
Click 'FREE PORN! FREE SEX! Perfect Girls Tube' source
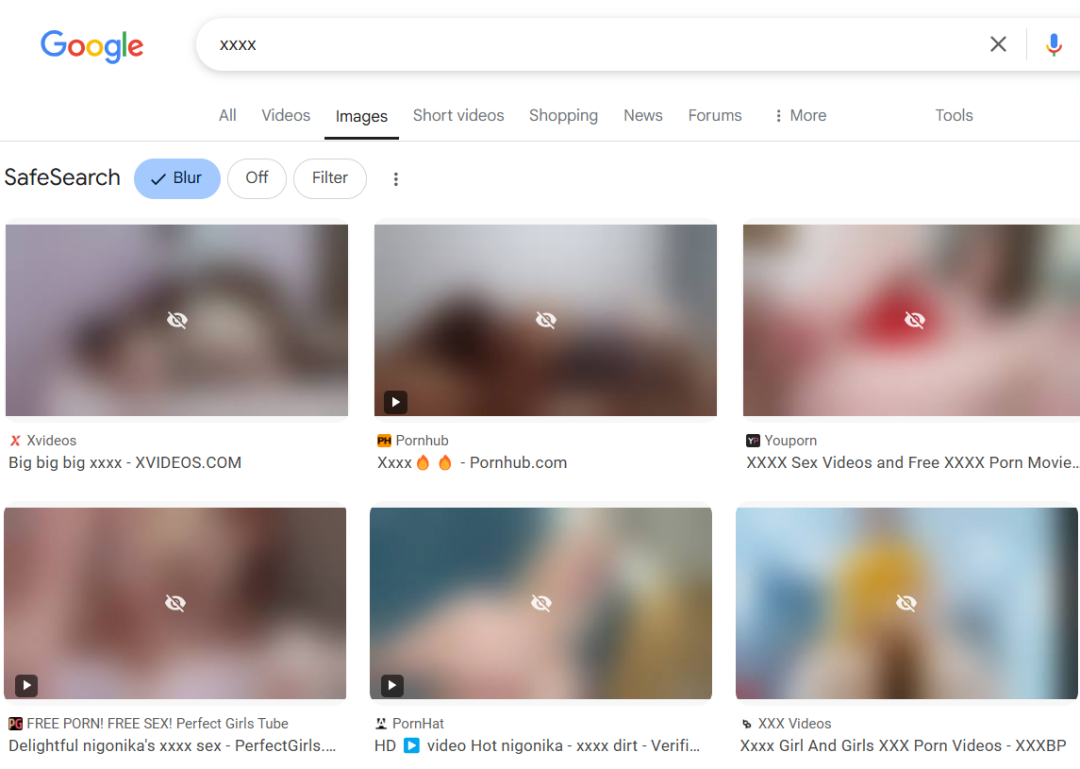(x=157, y=724)
